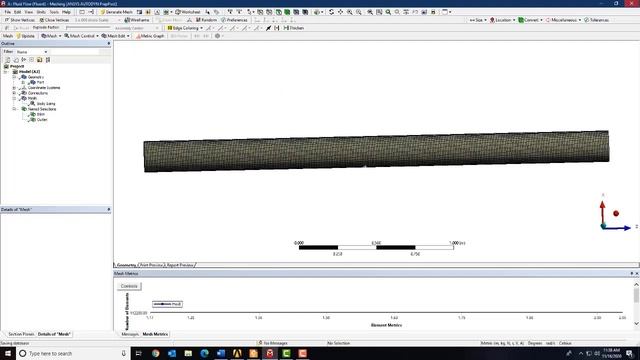Open the Edit menu
Viewport: 640px width, 360px height.
[x=17, y=12]
